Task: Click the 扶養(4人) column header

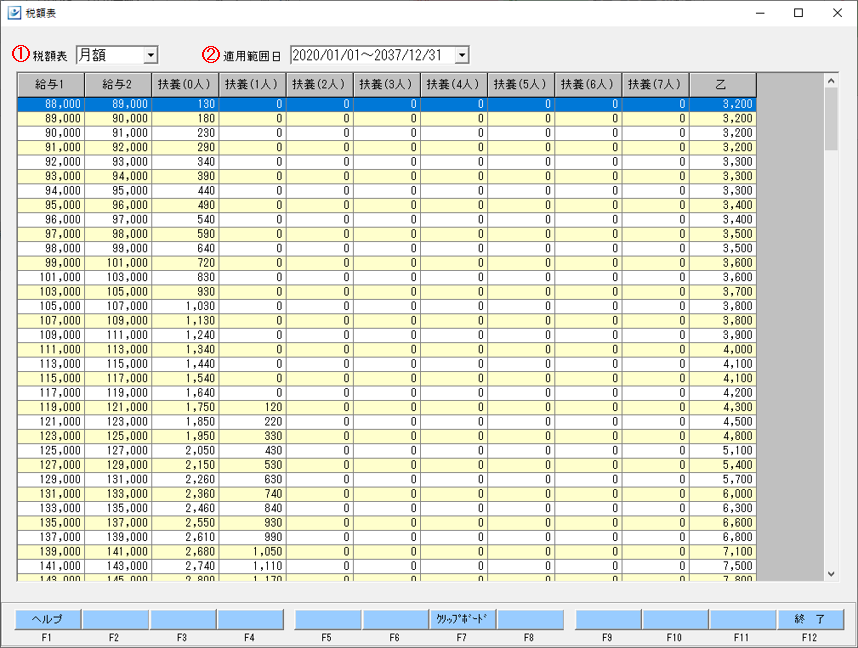Action: [454, 85]
